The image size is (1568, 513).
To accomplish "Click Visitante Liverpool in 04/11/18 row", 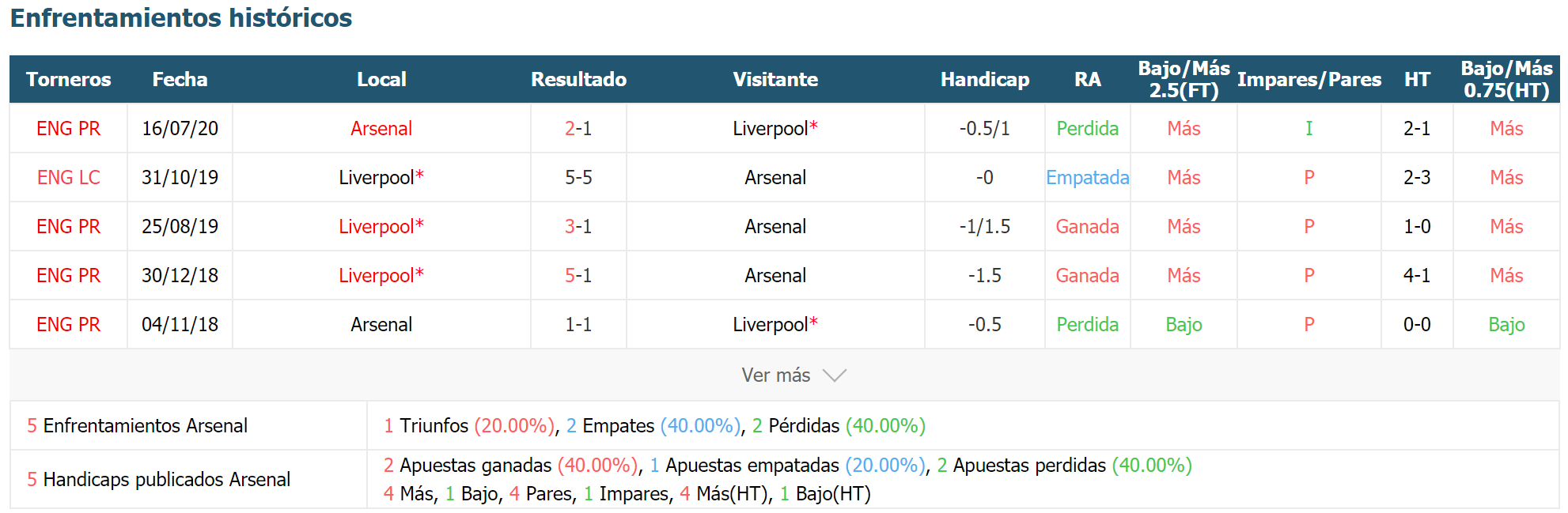I will pyautogui.click(x=775, y=324).
